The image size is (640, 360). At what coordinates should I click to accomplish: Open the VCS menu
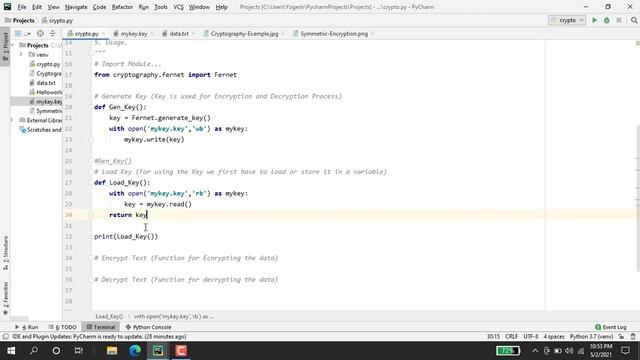(x=178, y=7)
